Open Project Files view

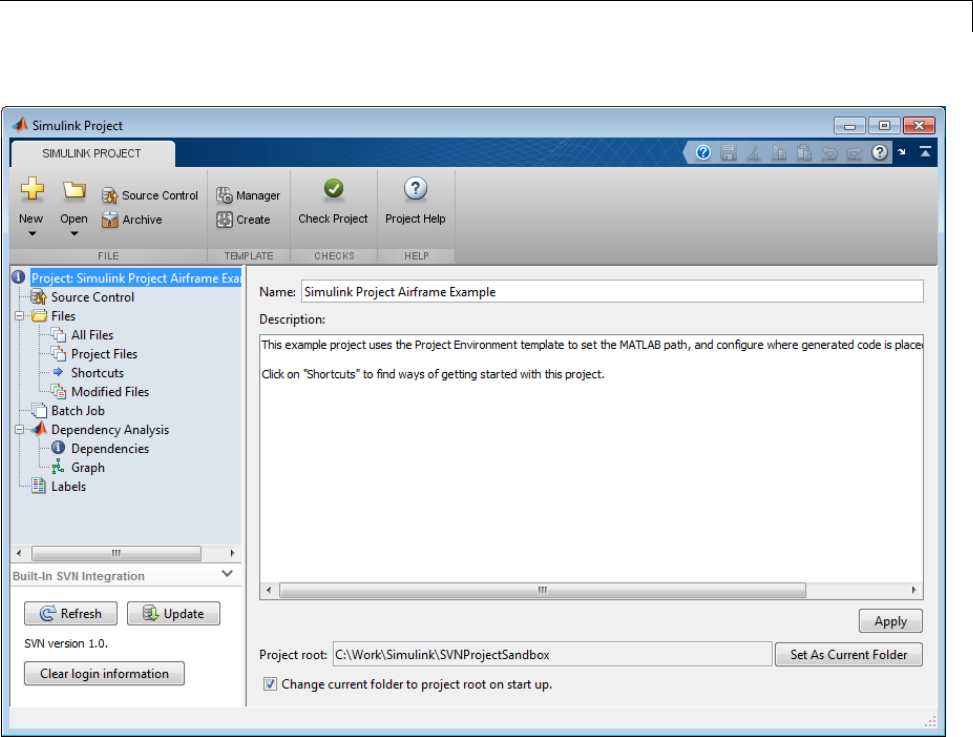click(x=104, y=354)
